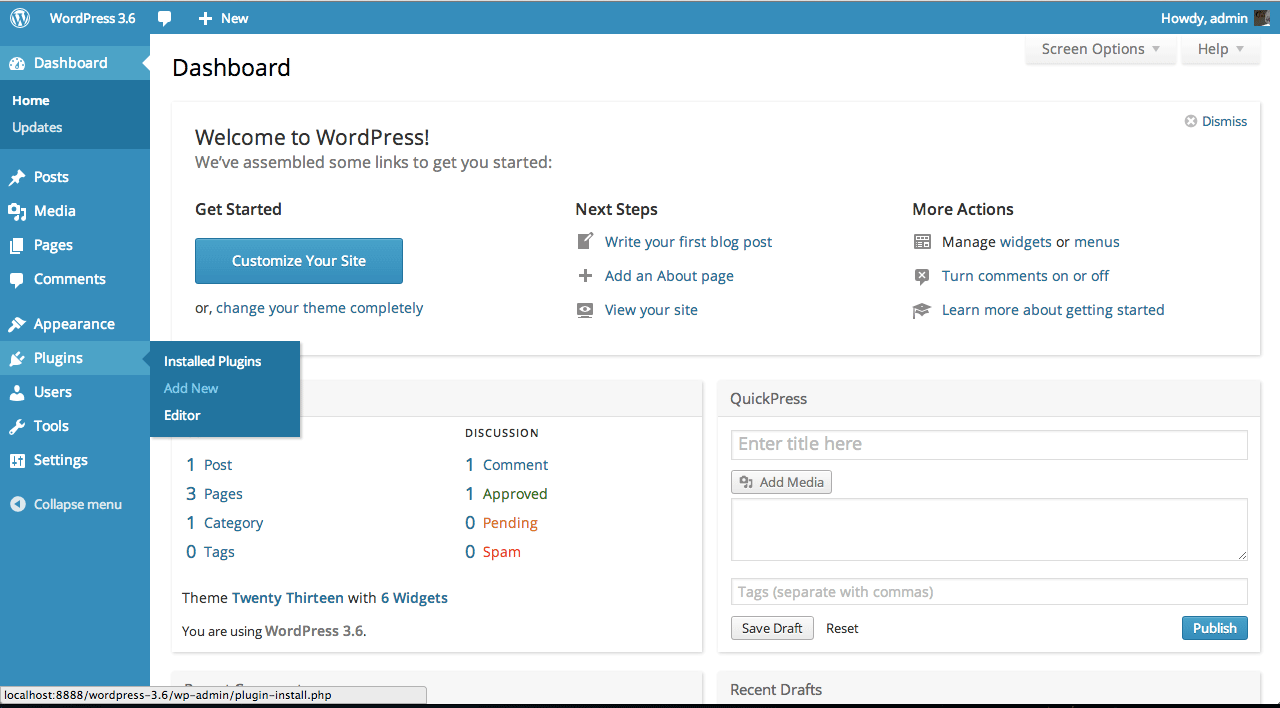
Task: Click the Posts pushpin icon
Action: pos(17,177)
